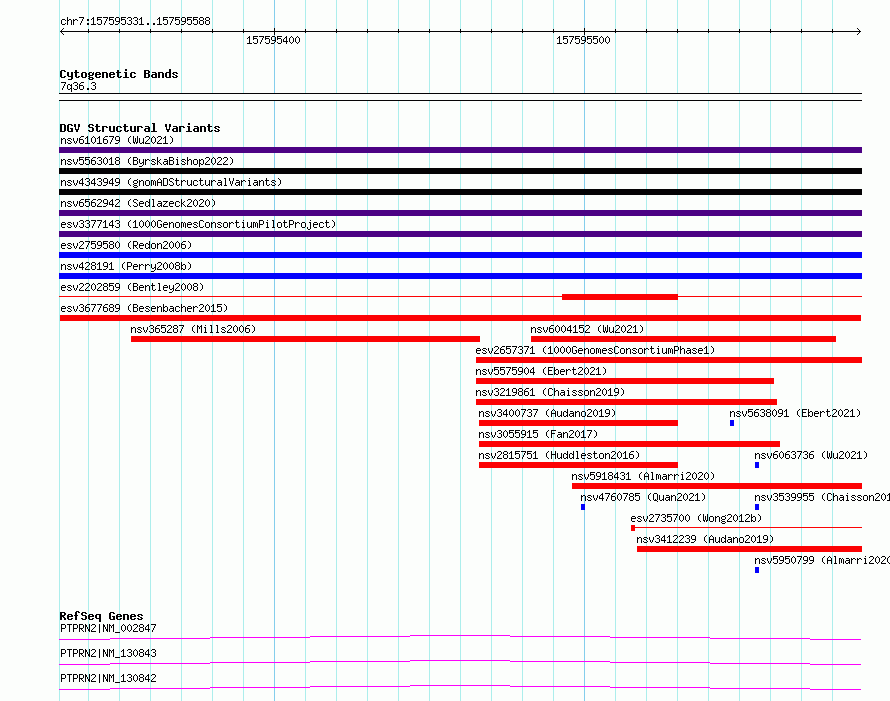The image size is (890, 701).
Task: Open esv3377143 (1000GenomesConsortiumPilotProject) entry
Action: 198,224
